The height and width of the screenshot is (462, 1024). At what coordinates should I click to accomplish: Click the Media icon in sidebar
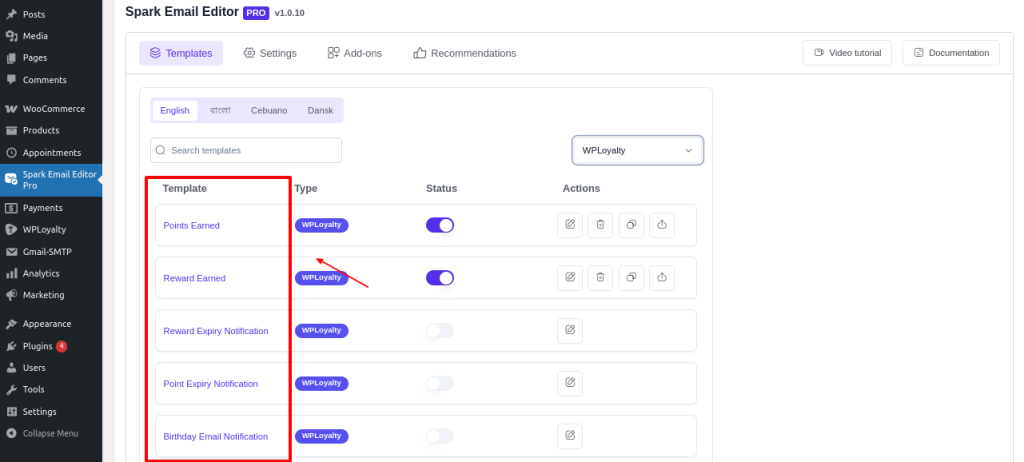click(x=11, y=36)
